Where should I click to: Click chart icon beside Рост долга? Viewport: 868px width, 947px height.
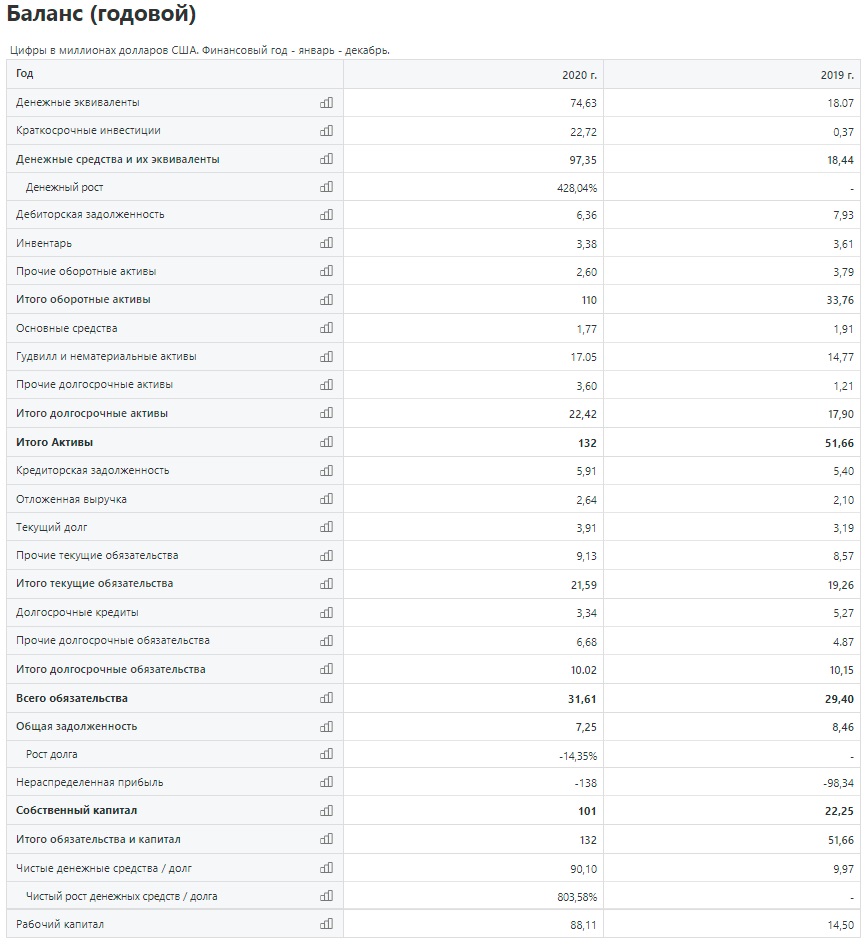point(326,754)
